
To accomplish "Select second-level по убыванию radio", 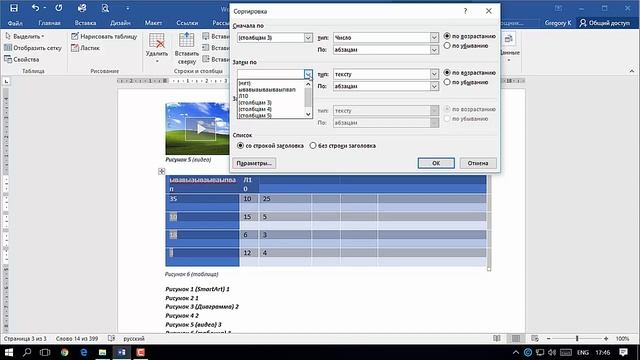I will tap(447, 82).
